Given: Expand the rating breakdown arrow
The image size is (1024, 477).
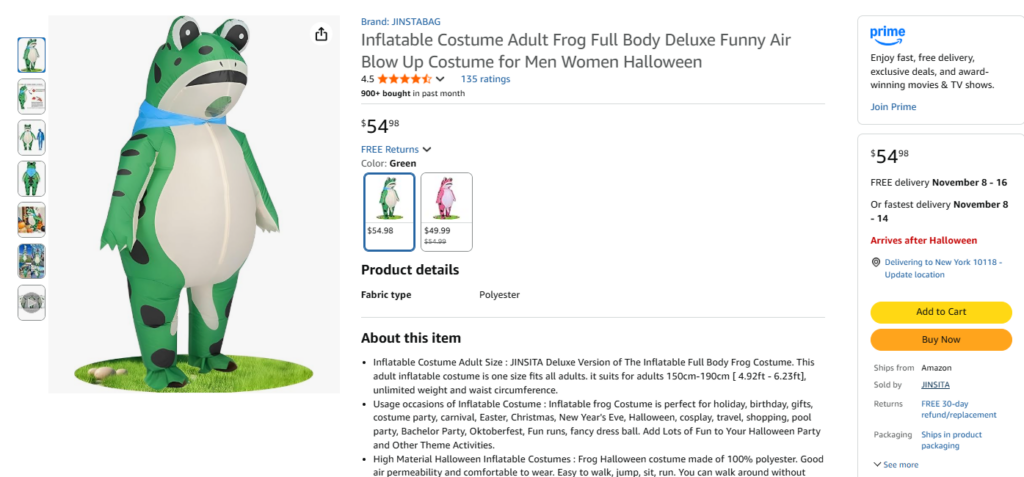Looking at the screenshot, I should (440, 79).
